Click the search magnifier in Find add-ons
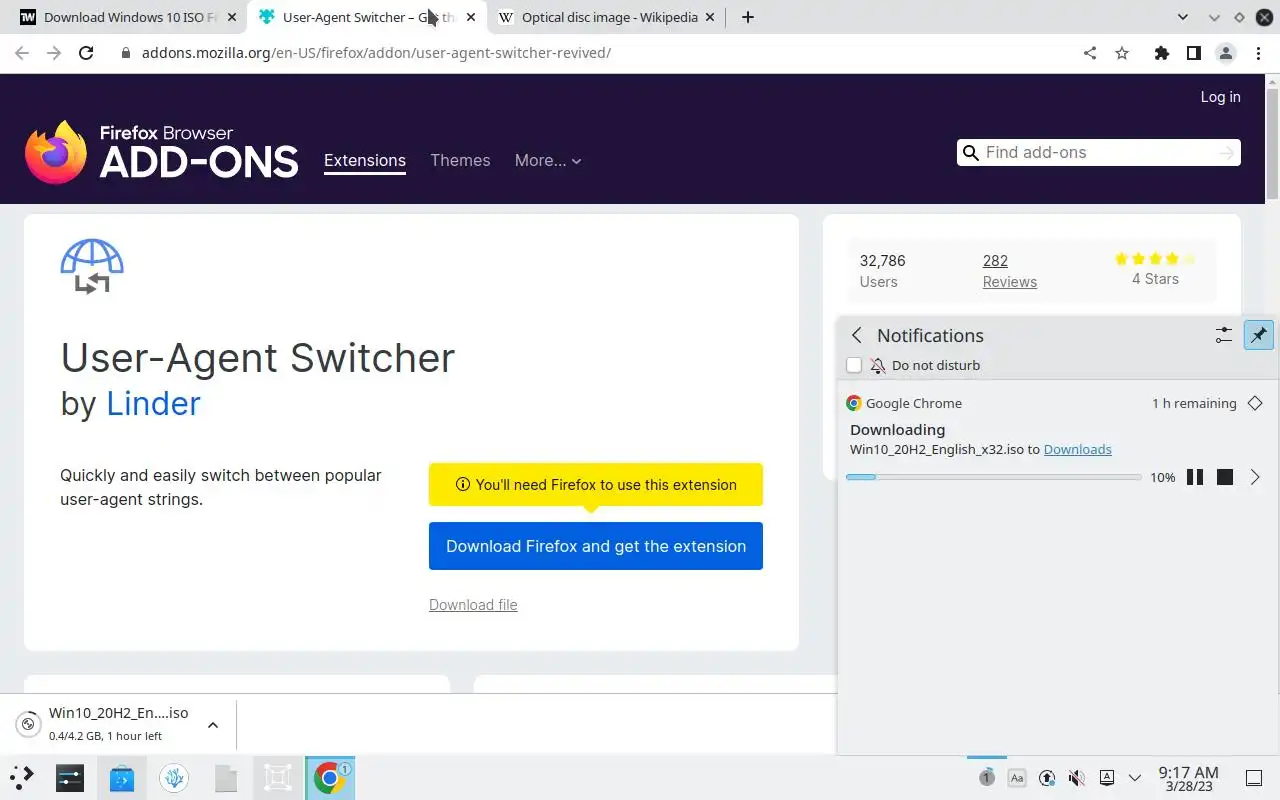The width and height of the screenshot is (1280, 800). click(x=970, y=152)
